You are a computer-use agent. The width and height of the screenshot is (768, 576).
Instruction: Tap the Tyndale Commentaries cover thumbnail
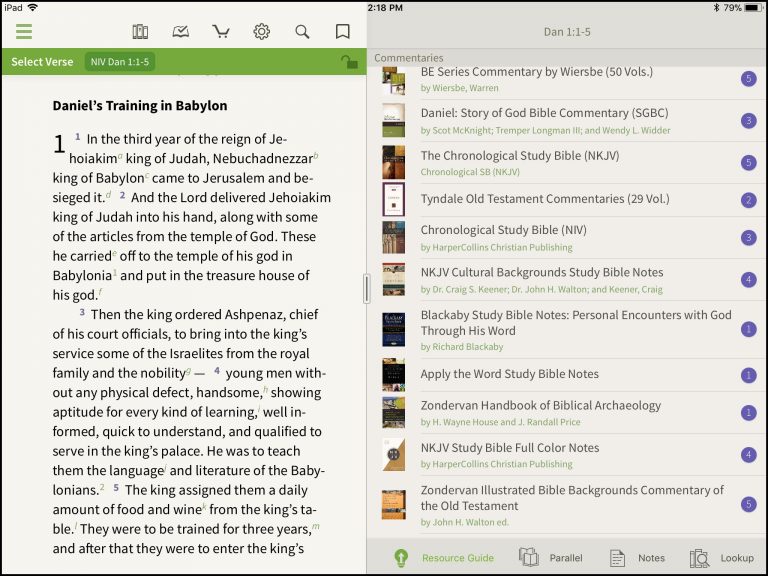coord(393,199)
